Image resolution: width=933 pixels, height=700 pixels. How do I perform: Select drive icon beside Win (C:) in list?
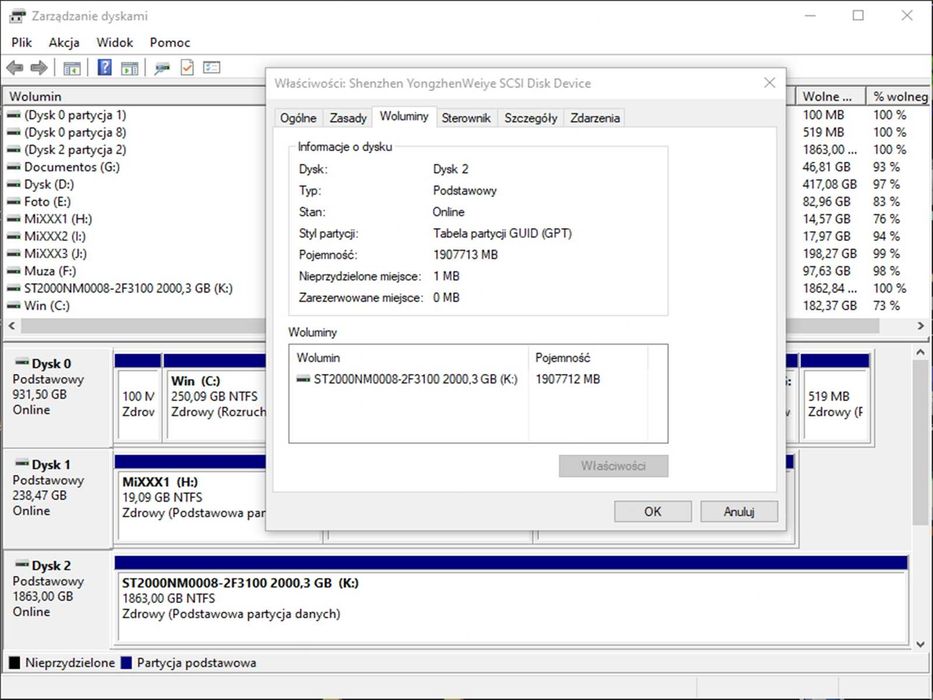coord(14,306)
